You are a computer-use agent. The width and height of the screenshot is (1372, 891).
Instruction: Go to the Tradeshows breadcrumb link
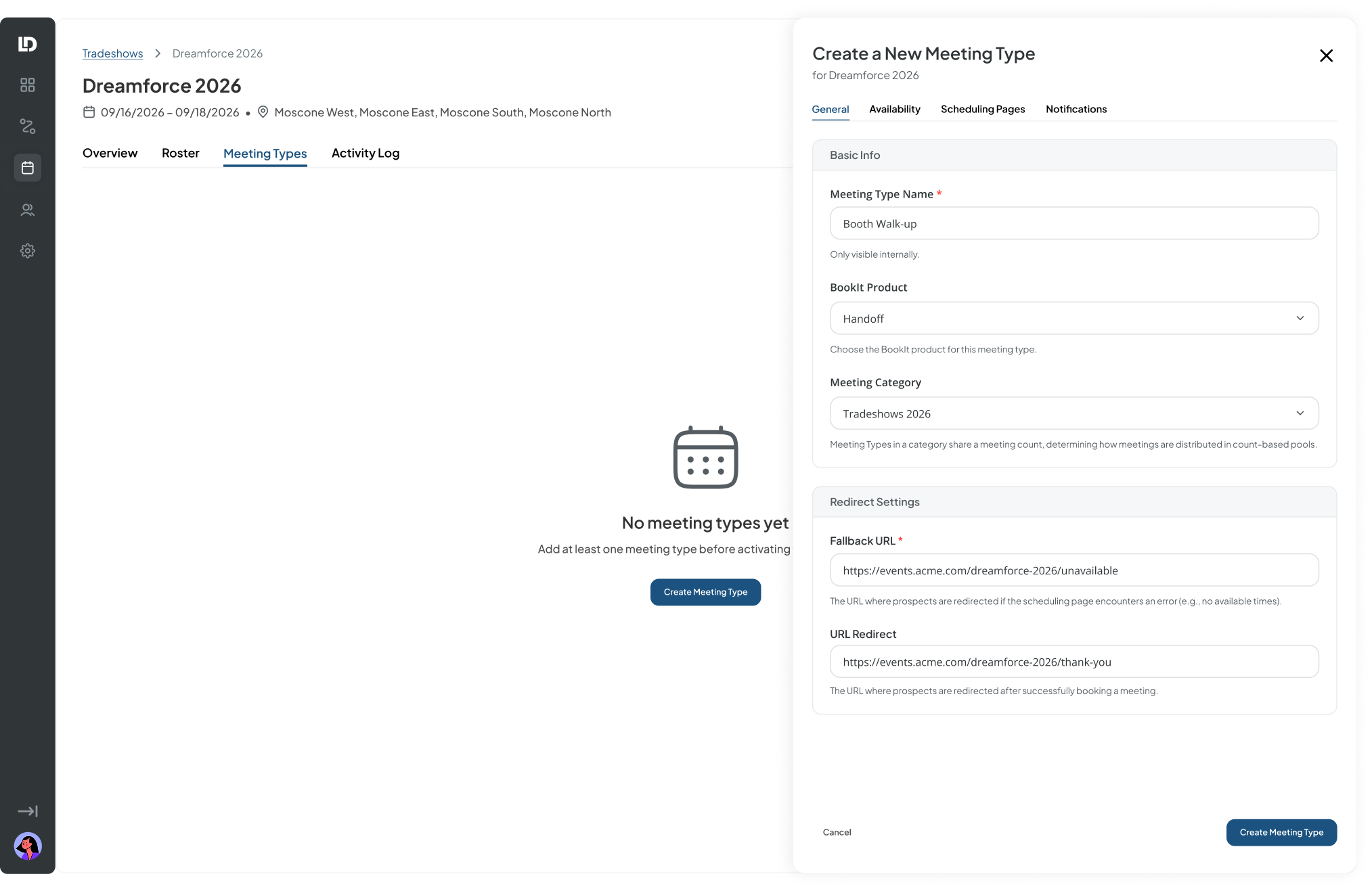coord(112,53)
